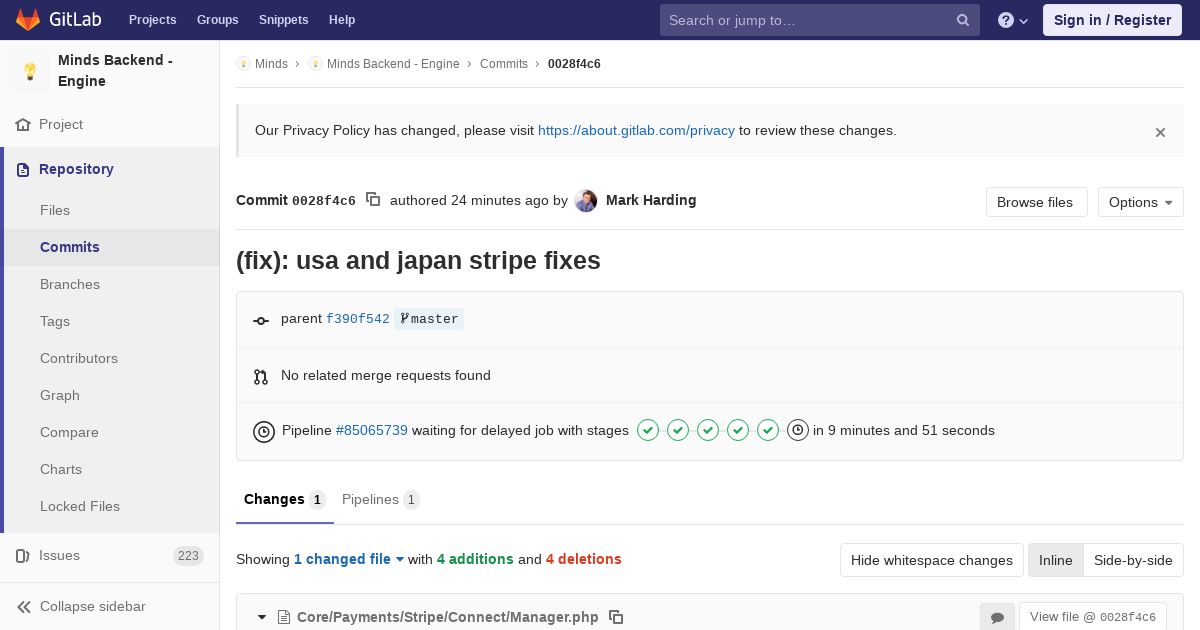Click the 4 additions text

(475, 559)
